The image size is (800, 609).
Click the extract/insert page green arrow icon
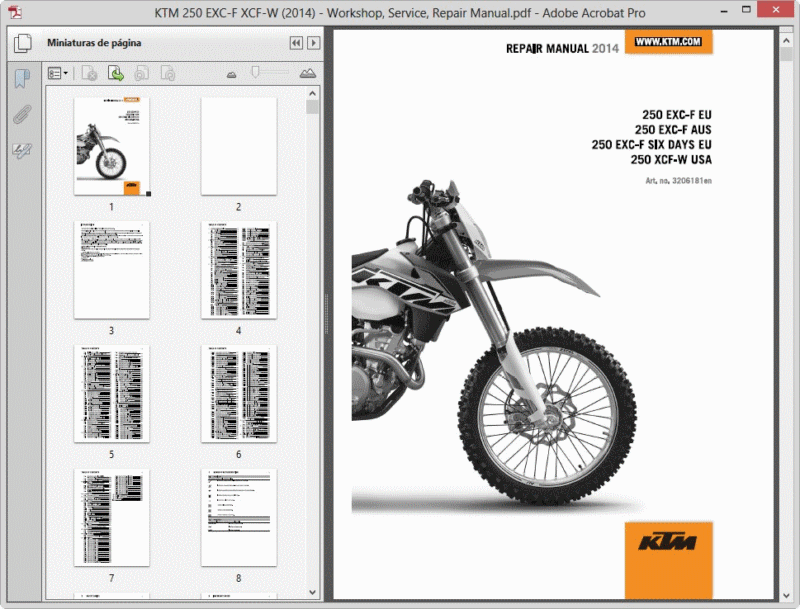116,73
